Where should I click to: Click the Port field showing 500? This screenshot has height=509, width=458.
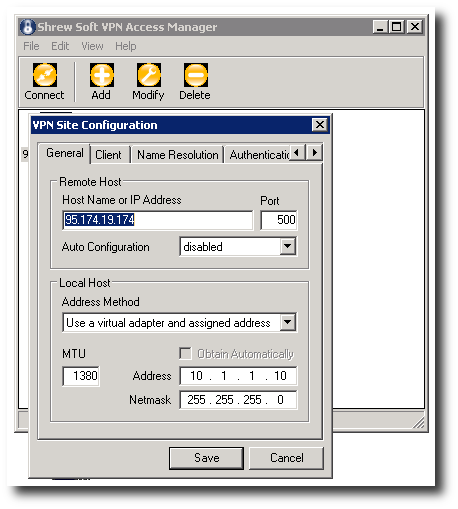[x=279, y=220]
